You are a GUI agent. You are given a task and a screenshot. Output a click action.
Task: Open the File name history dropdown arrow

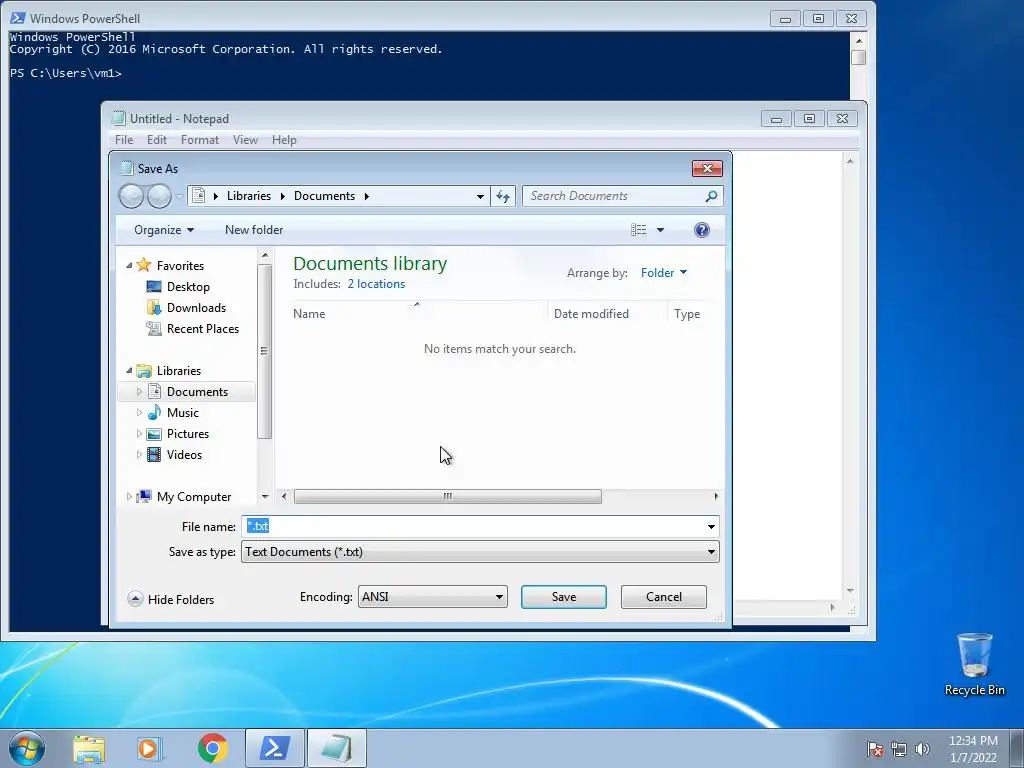tap(711, 527)
